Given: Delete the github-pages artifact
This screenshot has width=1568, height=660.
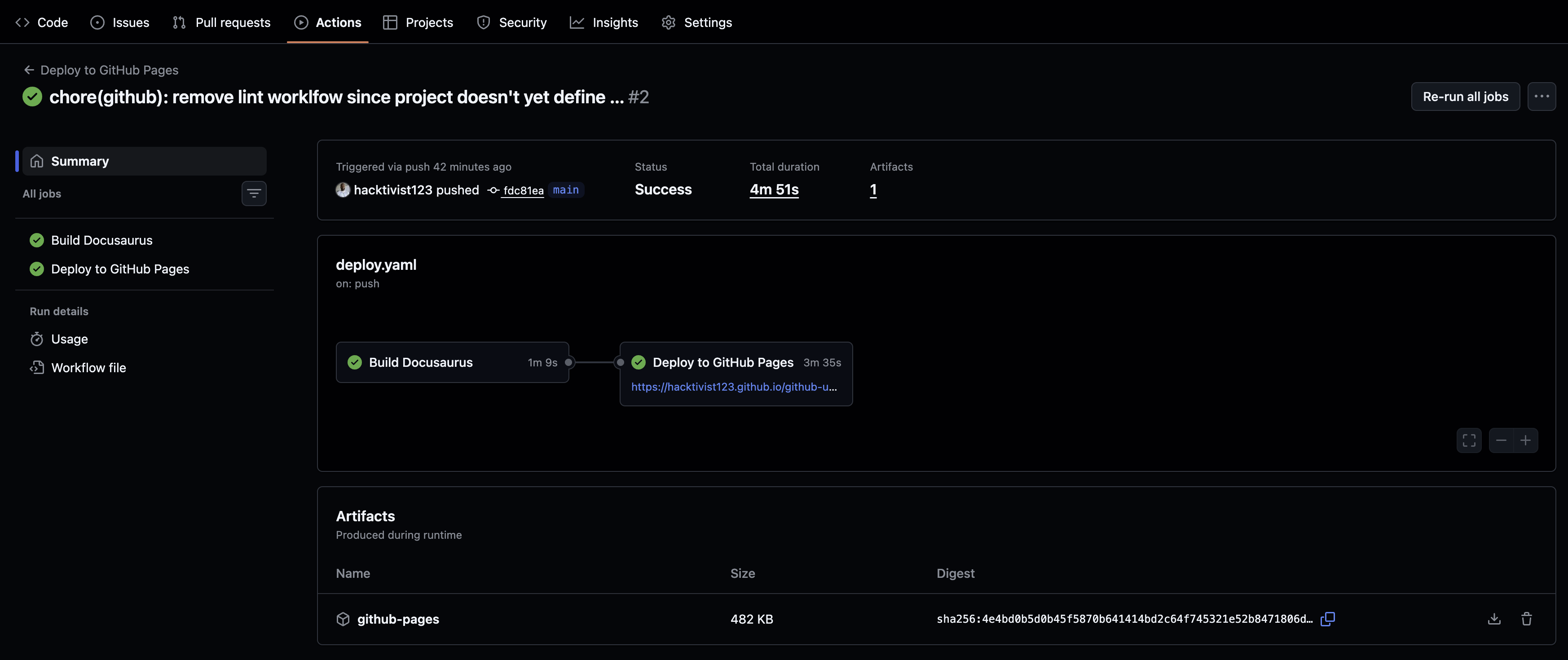Looking at the screenshot, I should pos(1526,619).
